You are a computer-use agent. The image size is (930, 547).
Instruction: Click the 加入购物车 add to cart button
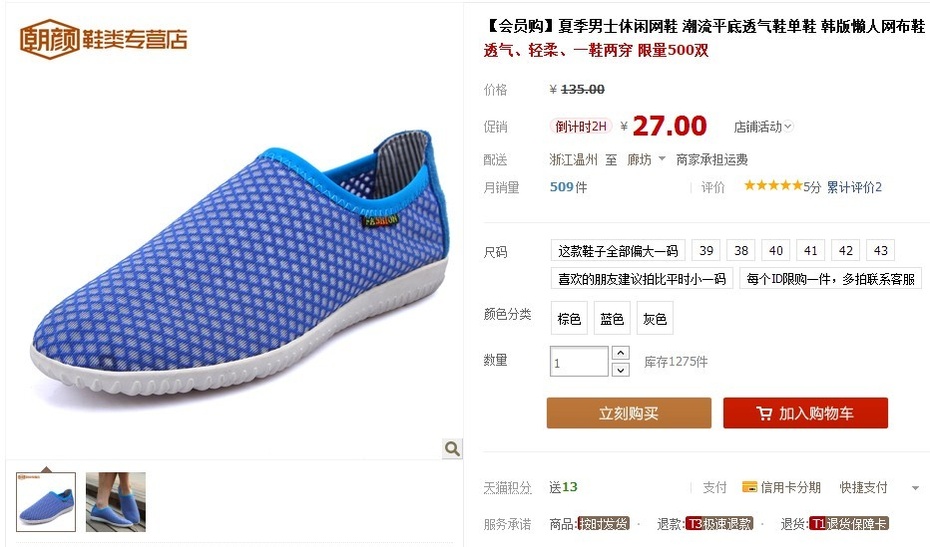pyautogui.click(x=805, y=413)
